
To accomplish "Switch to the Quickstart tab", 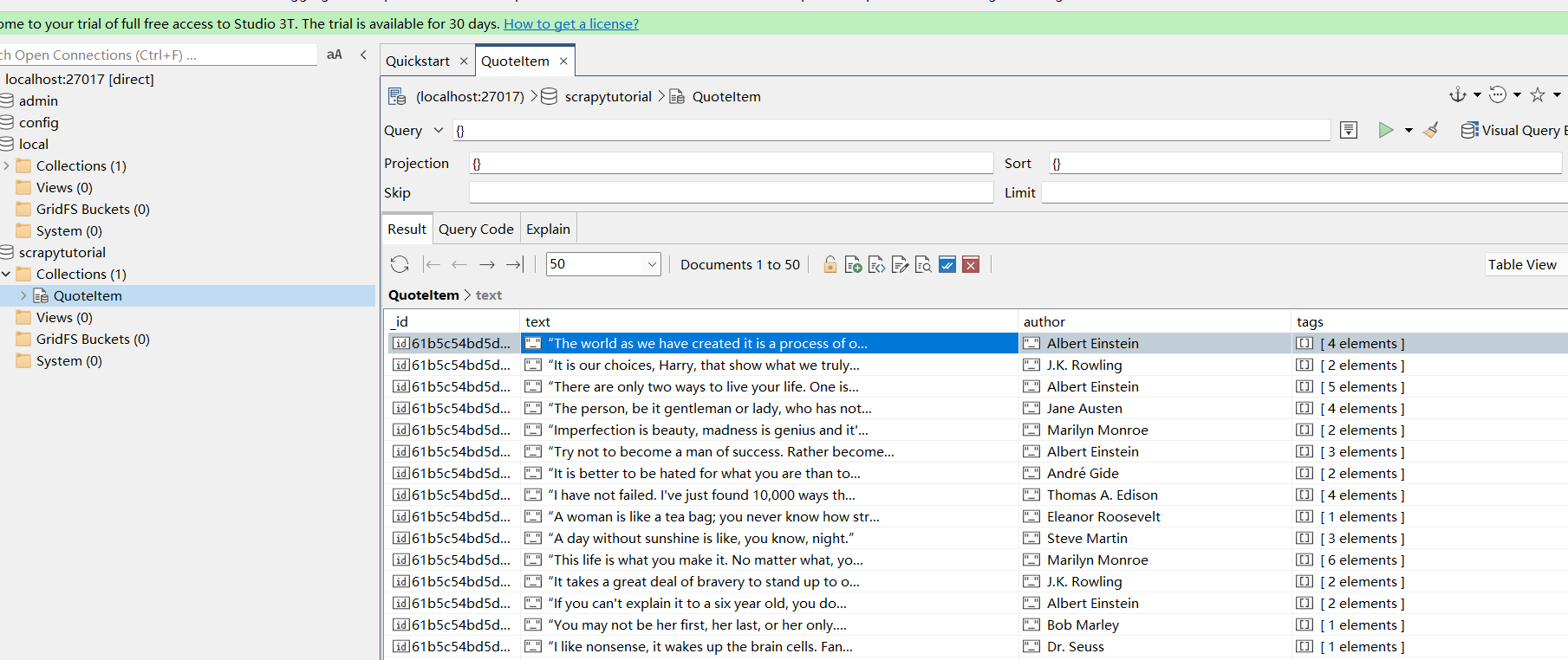I will (418, 61).
